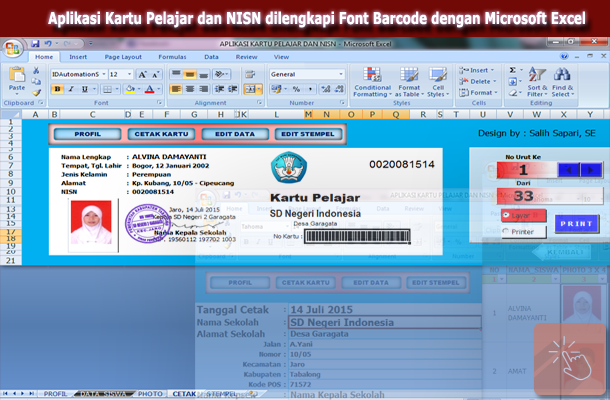
Task: Open the PROFIL sheet tab
Action: click(x=55, y=394)
